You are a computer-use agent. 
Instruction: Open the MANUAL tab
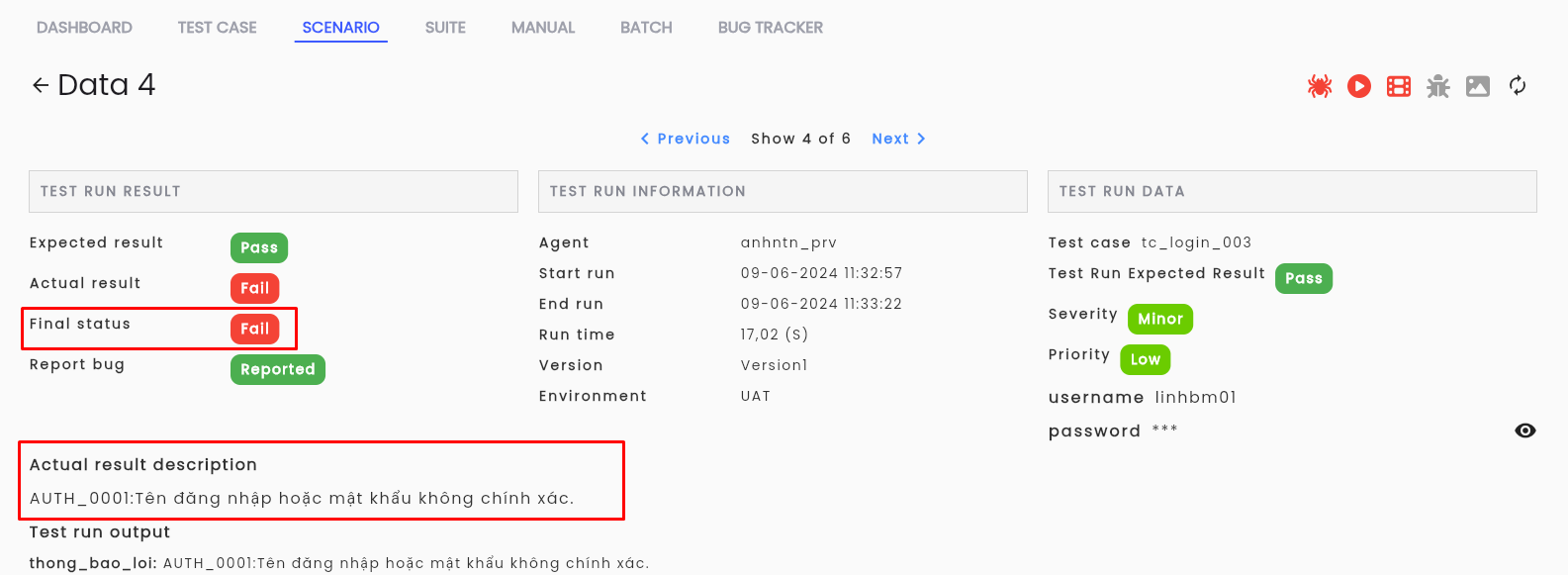click(x=543, y=28)
